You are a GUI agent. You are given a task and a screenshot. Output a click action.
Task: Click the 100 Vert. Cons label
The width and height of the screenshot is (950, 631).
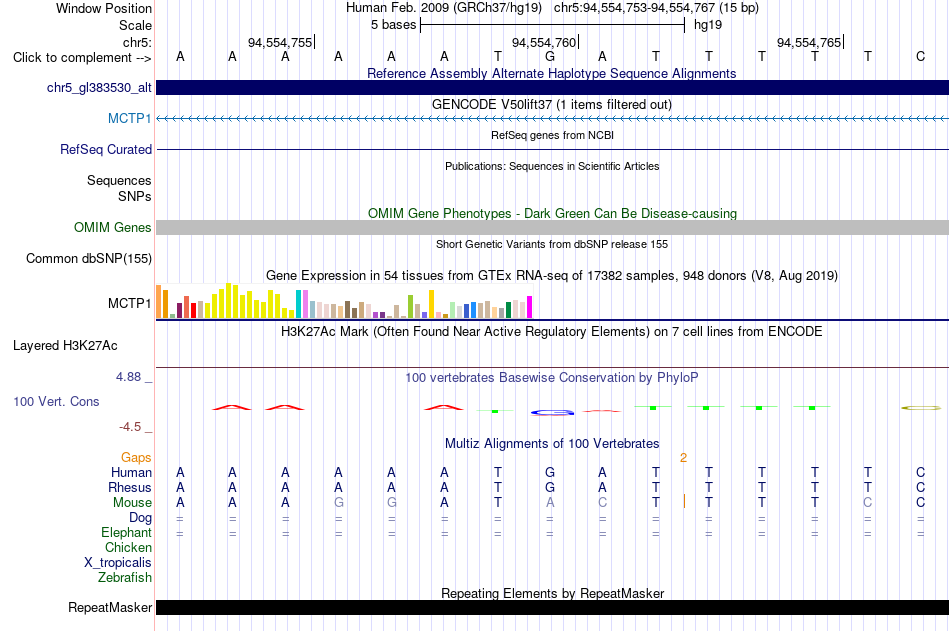pos(56,401)
